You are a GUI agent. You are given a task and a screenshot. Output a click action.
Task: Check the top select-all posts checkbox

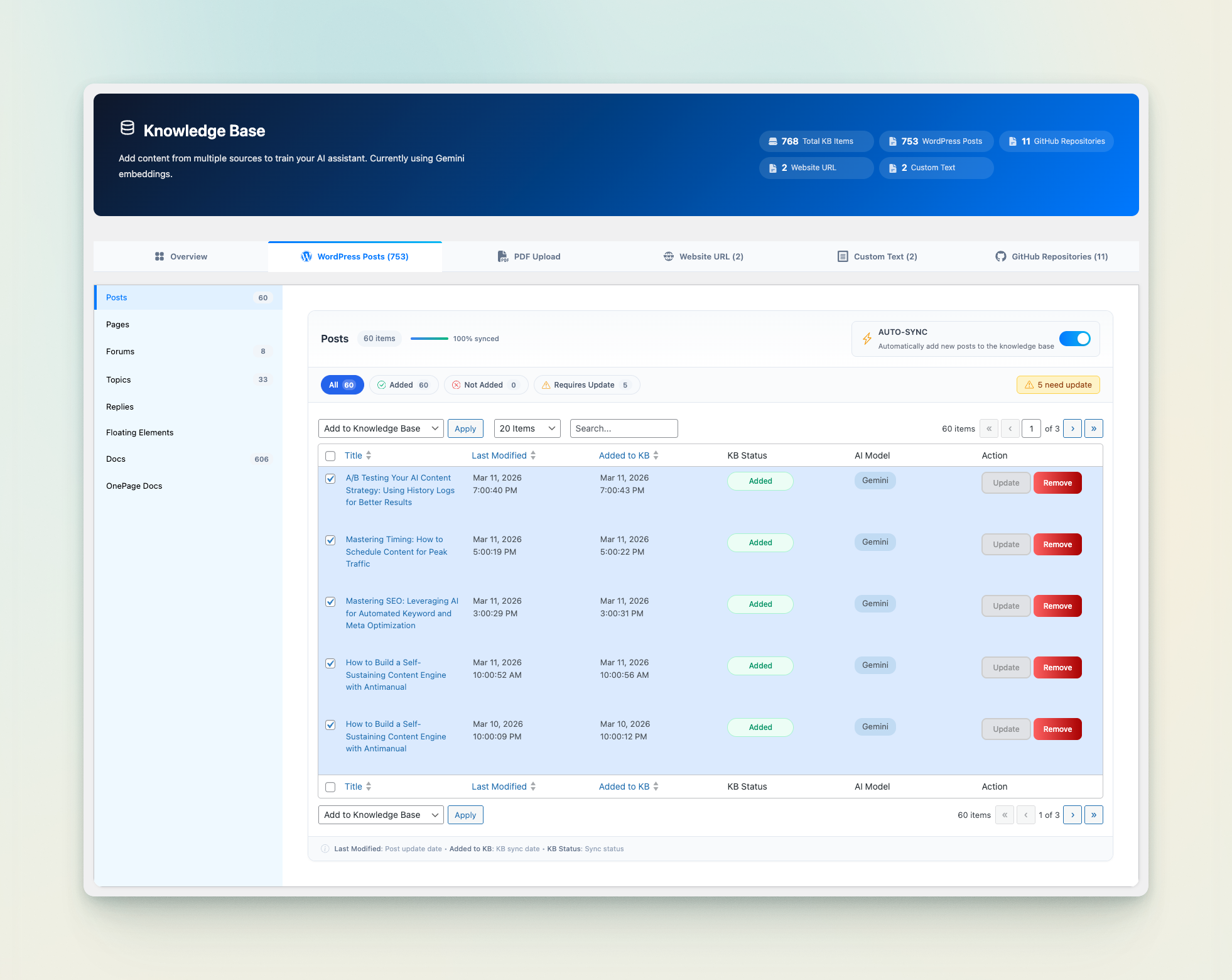tap(330, 456)
